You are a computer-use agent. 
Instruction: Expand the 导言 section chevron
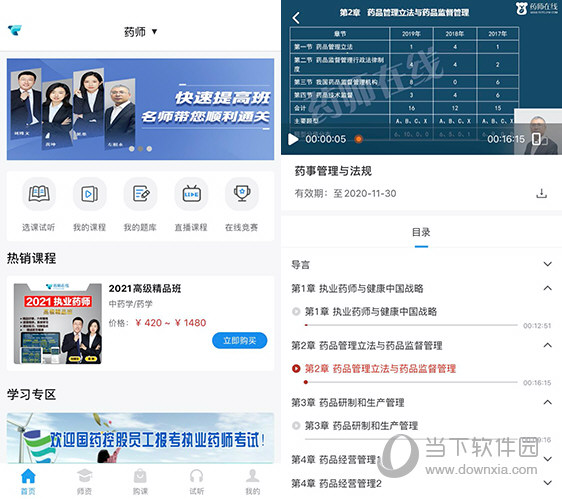click(x=547, y=264)
